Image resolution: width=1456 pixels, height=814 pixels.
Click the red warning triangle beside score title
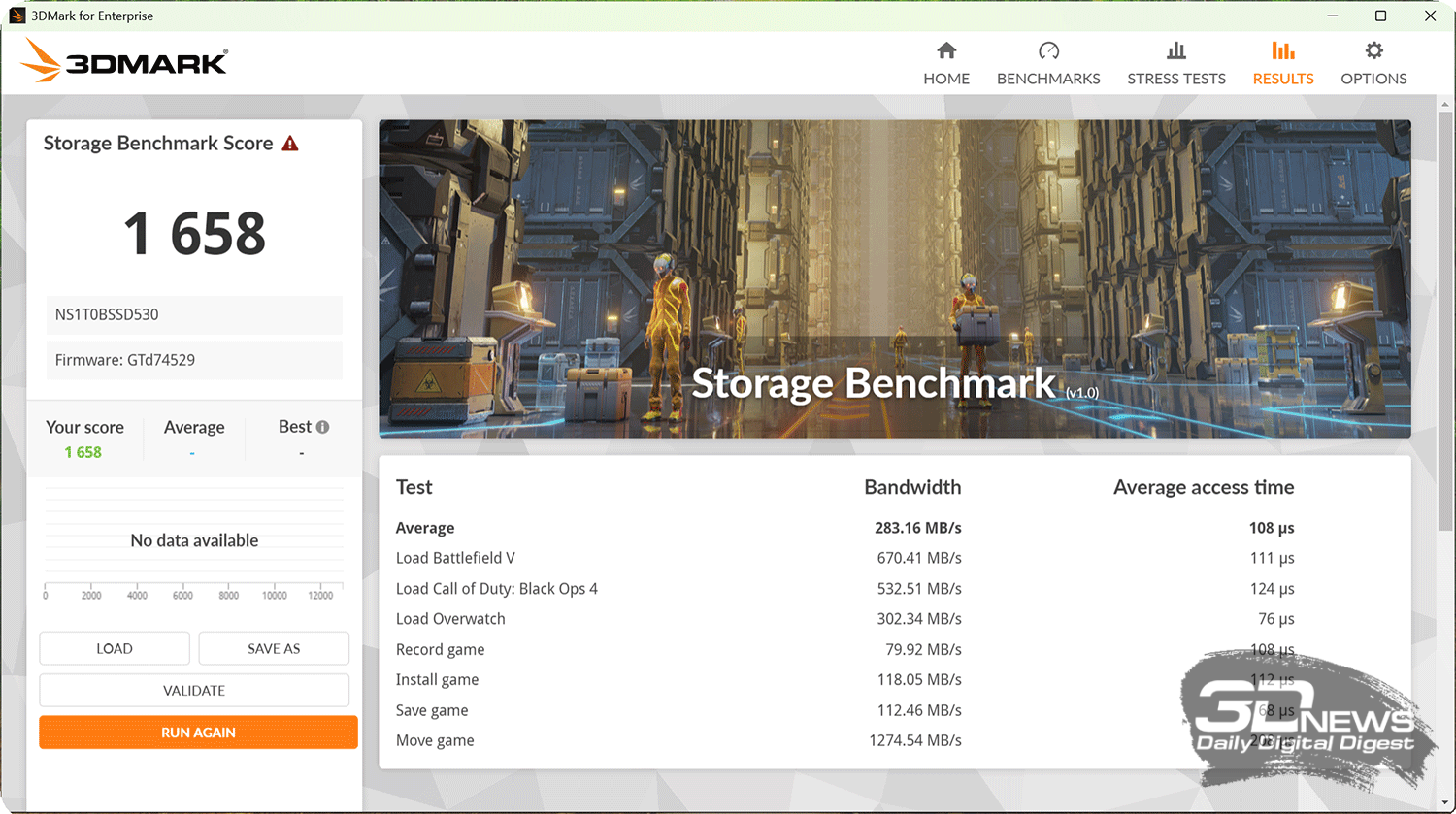point(290,144)
